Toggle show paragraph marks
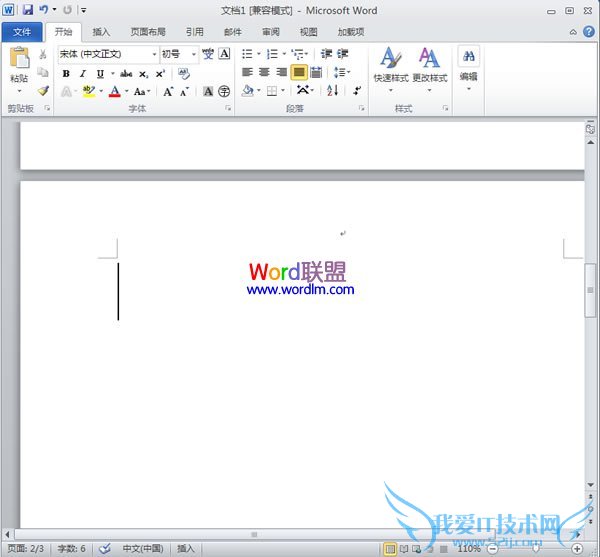 pos(357,91)
